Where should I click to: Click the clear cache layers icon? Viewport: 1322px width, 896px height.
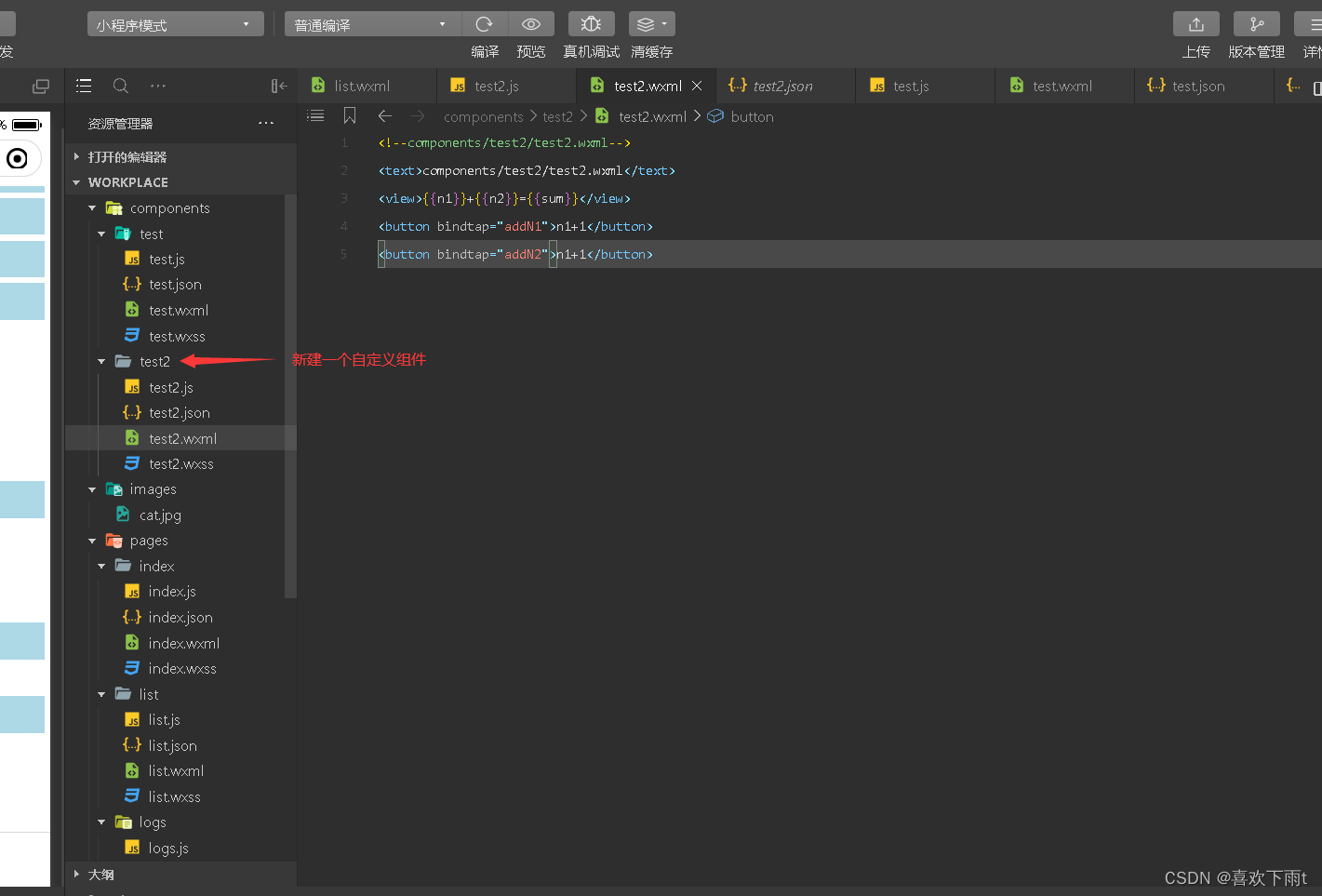coord(651,24)
